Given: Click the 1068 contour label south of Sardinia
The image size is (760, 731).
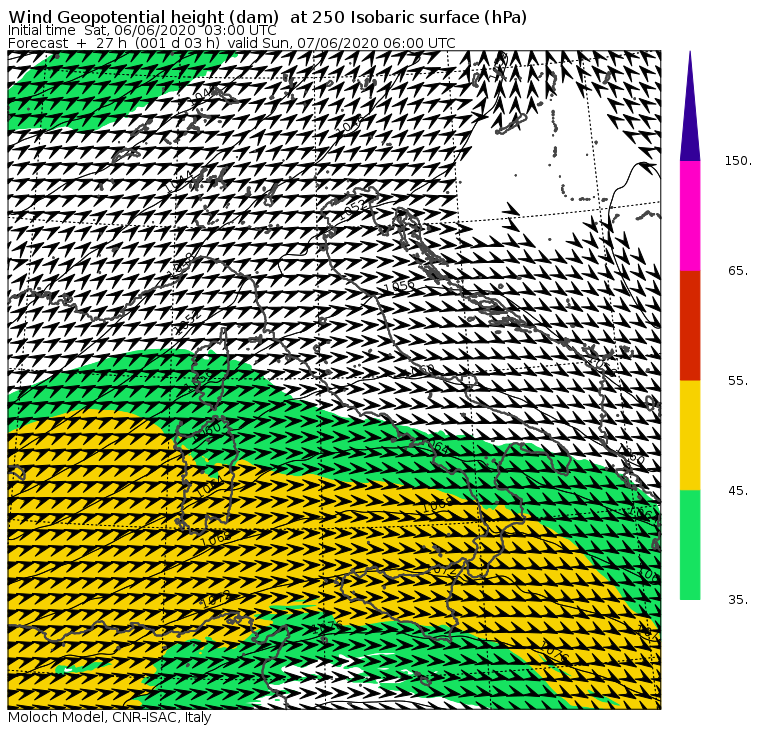Looking at the screenshot, I should [216, 538].
